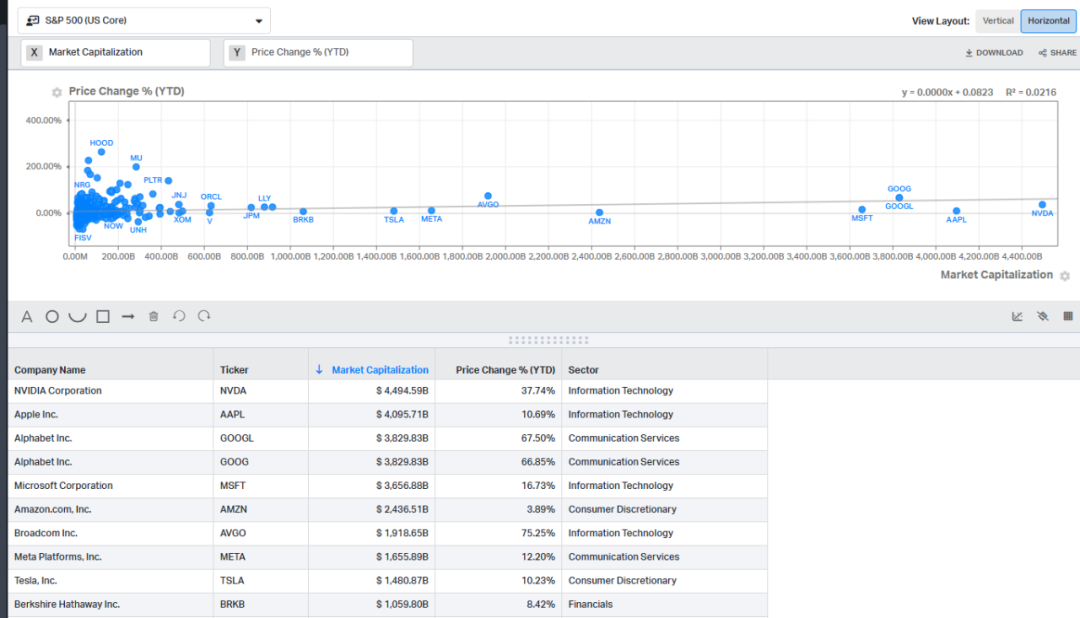Viewport: 1080px width, 618px height.
Task: Undo the last annotation
Action: (x=179, y=317)
